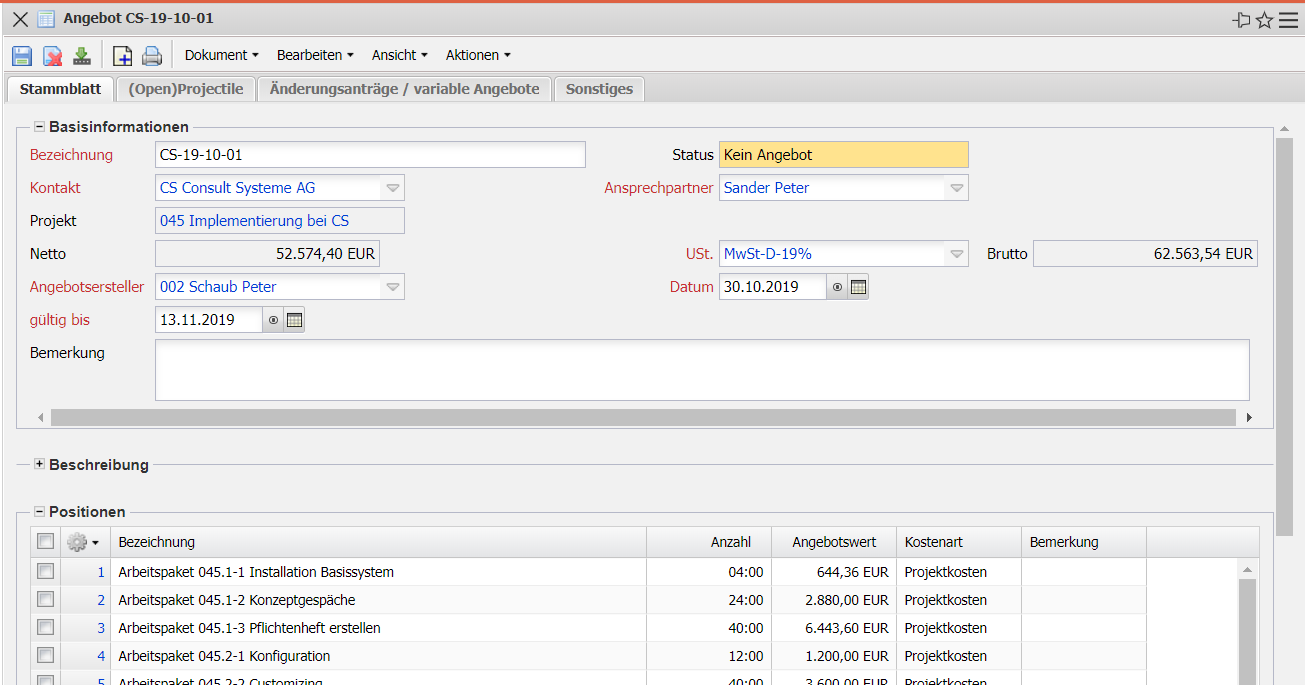The image size is (1305, 685).
Task: Pin the window with the pushpin icon
Action: click(x=1242, y=20)
